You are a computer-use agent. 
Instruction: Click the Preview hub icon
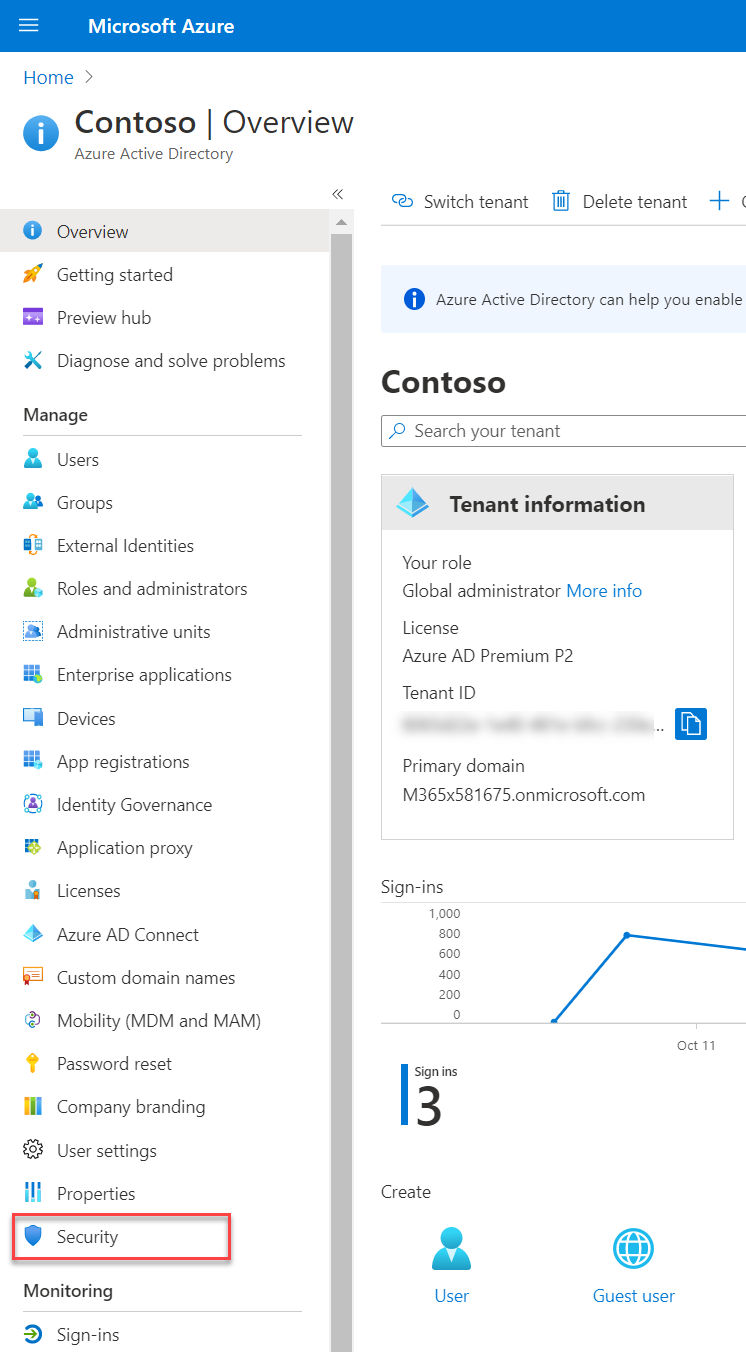click(x=33, y=317)
